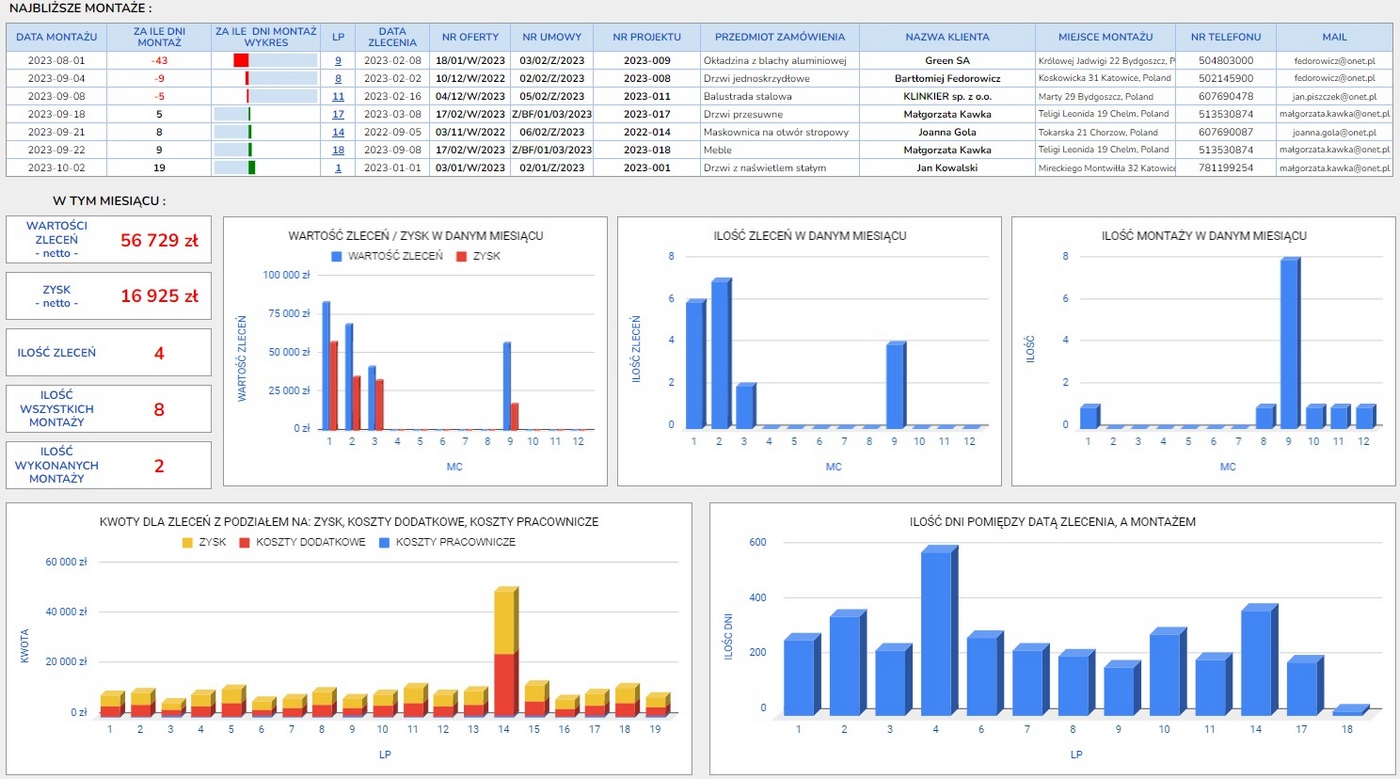Click blue KOSZTY PRACOWNICZE legend swatch
The width and height of the screenshot is (1400, 779).
coord(381,542)
